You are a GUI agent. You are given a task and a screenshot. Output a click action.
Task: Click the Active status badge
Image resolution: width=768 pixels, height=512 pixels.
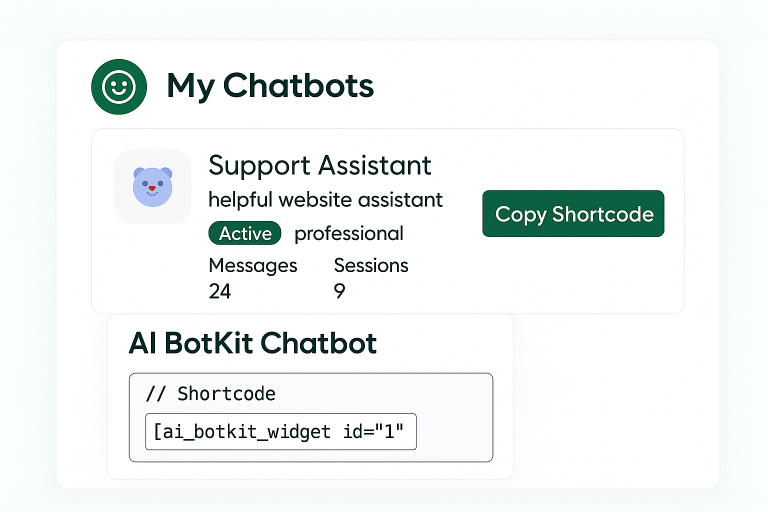click(245, 234)
